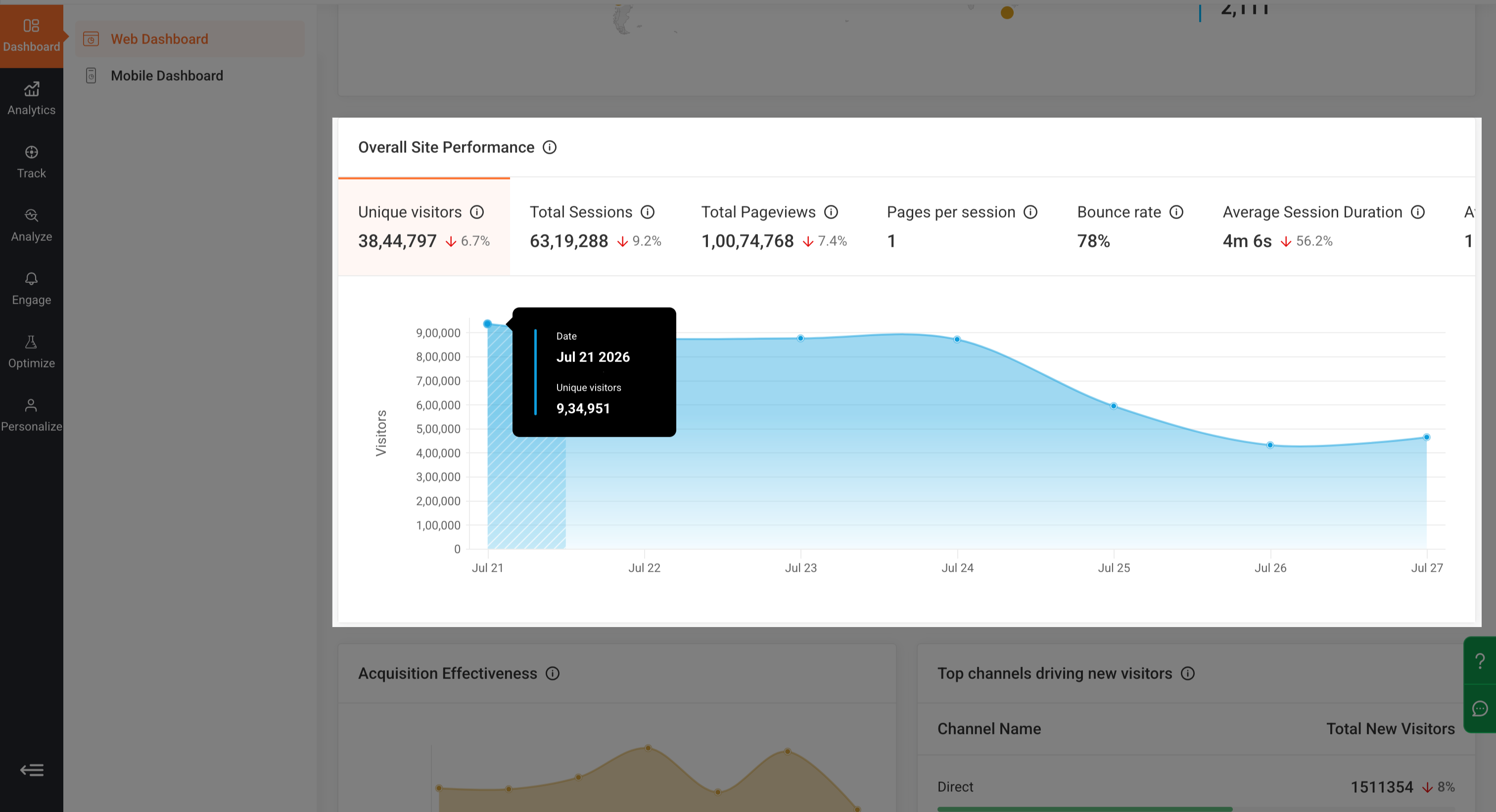Open the chat support bubble icon
This screenshot has width=1496, height=812.
[1480, 708]
